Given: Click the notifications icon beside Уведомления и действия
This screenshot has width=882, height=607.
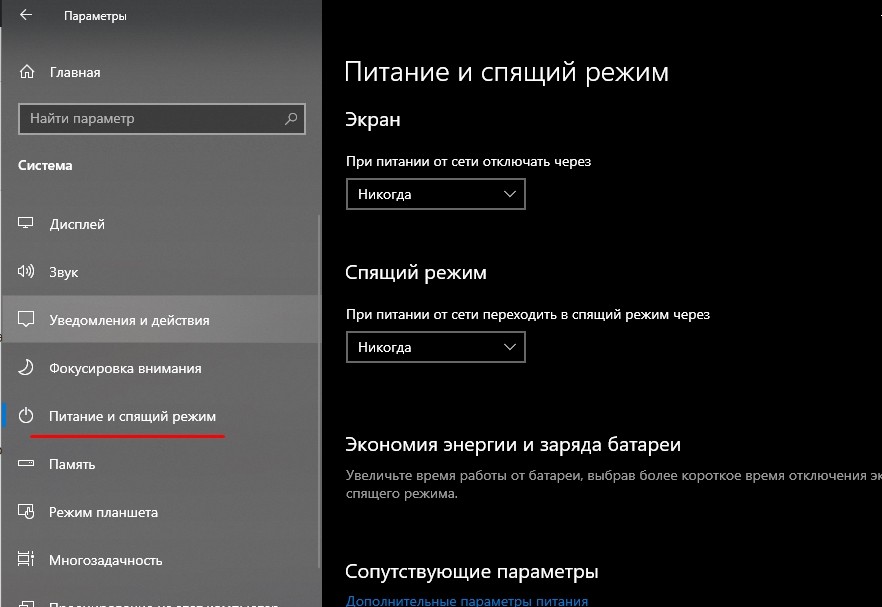Looking at the screenshot, I should (27, 320).
